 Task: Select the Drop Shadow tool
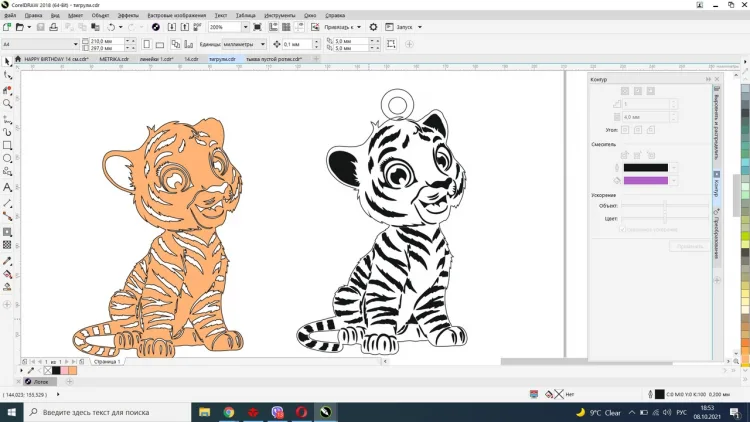click(7, 232)
